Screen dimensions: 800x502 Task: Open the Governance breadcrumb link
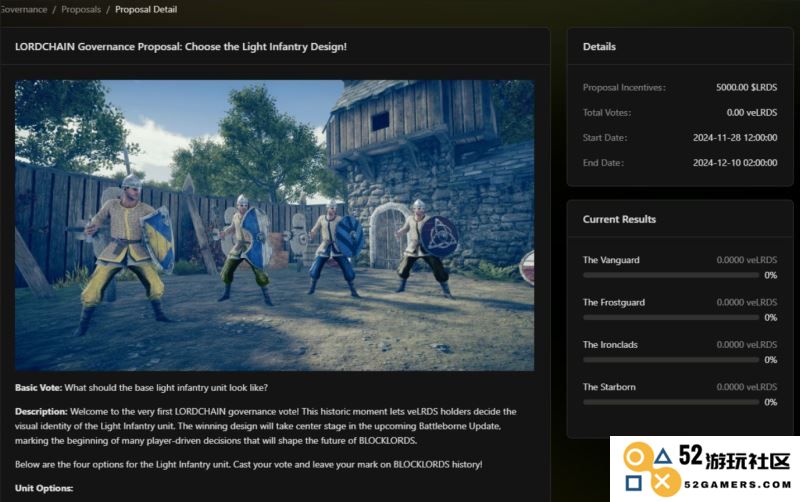(x=23, y=9)
